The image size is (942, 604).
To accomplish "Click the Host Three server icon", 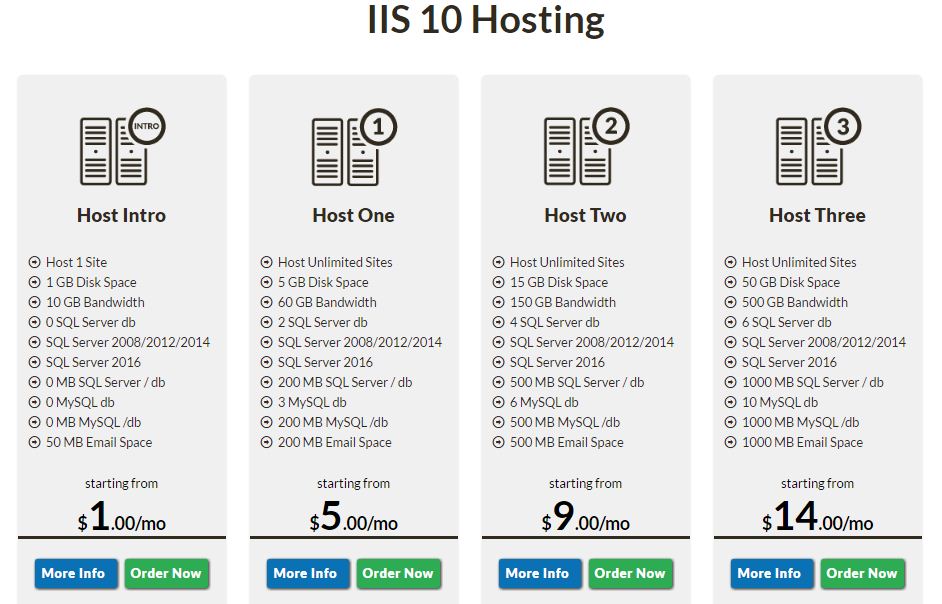I will 818,146.
